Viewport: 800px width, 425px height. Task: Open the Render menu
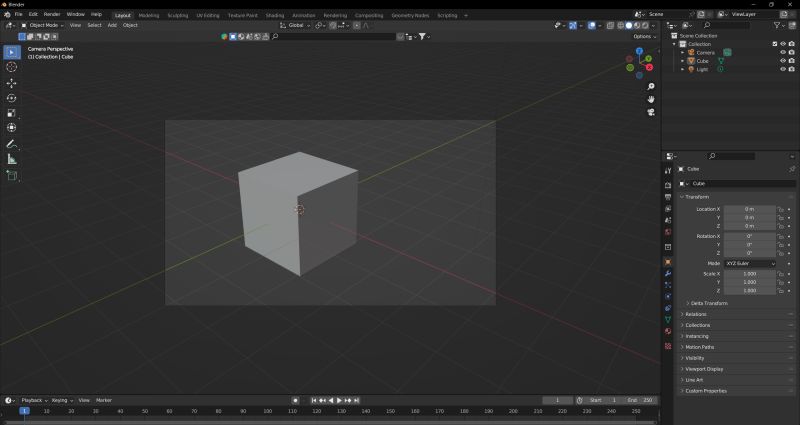coord(52,14)
